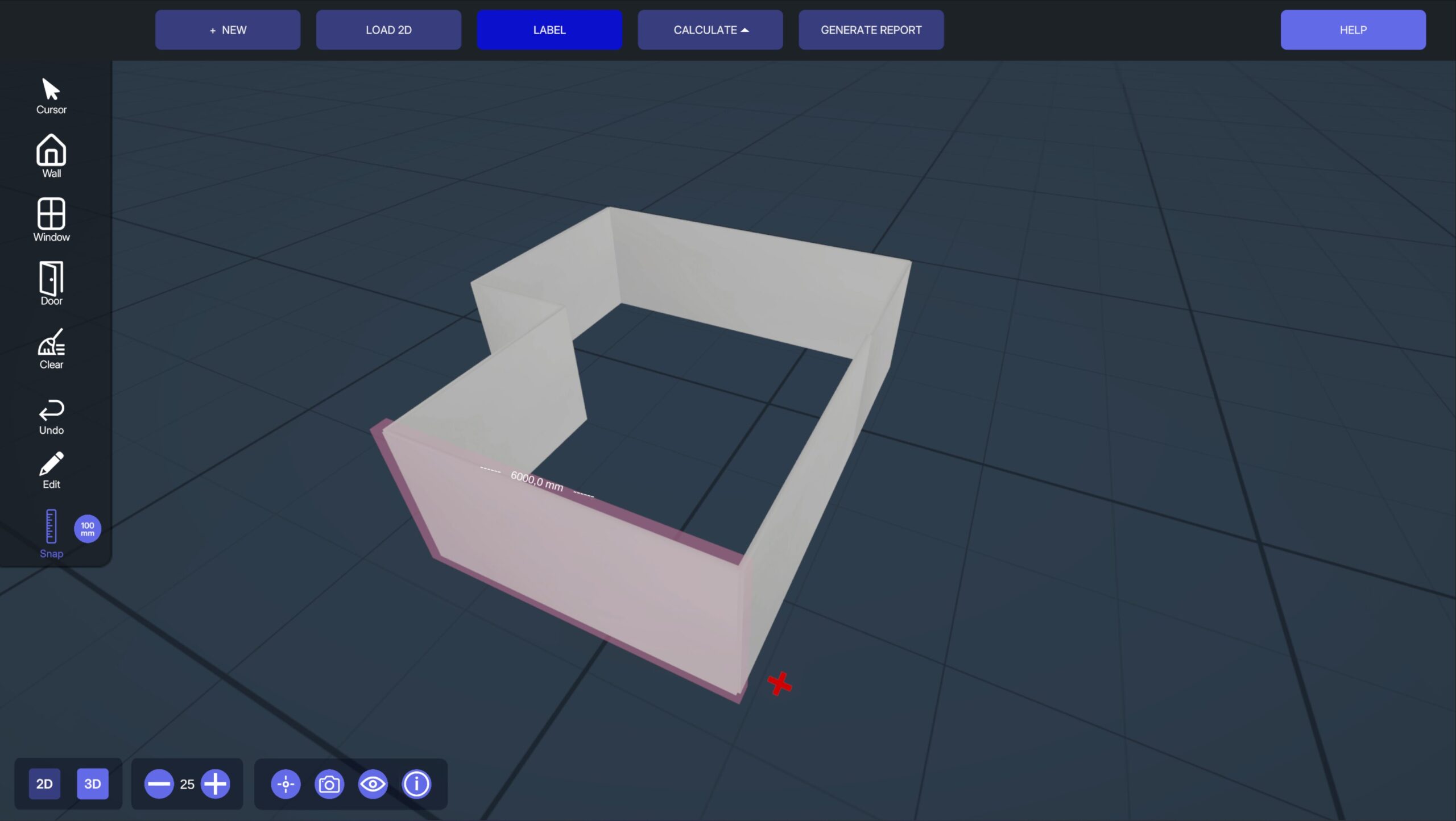Select the Window placement tool

coord(51,219)
